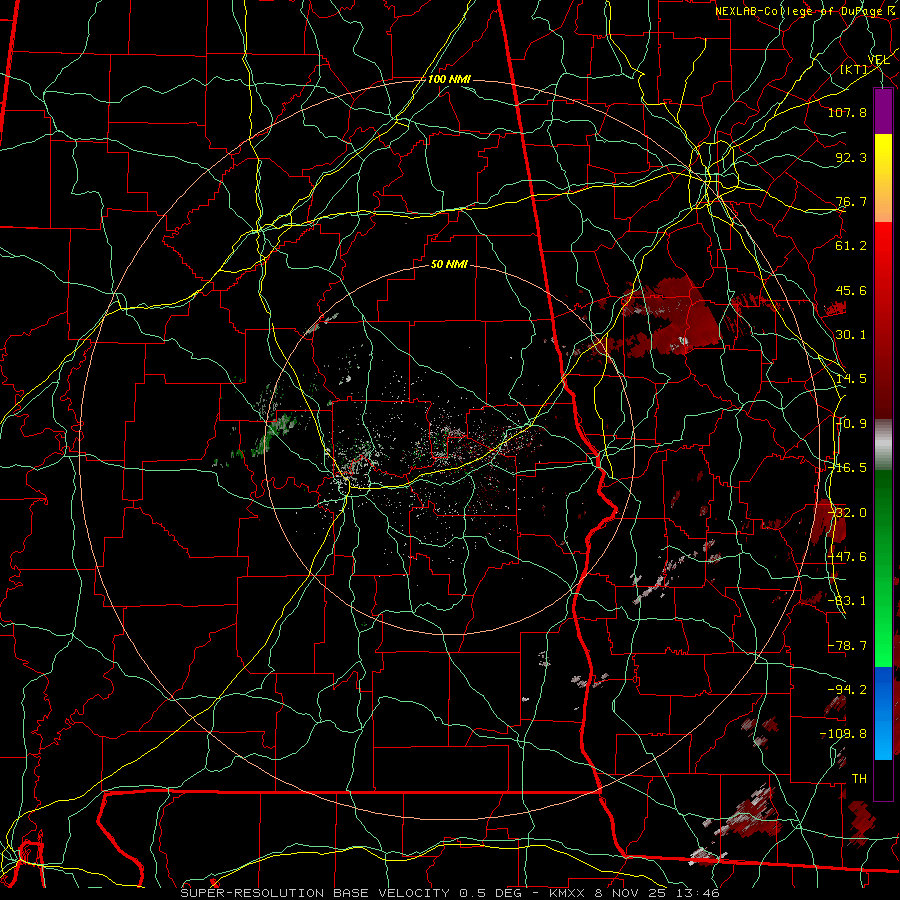Click the 92.3 velocity scale value

851,157
